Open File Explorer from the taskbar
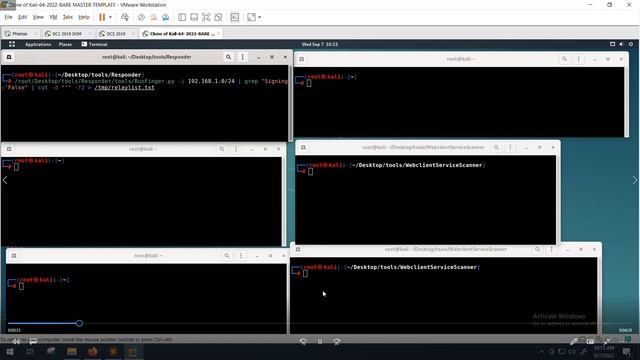 (x=72, y=351)
